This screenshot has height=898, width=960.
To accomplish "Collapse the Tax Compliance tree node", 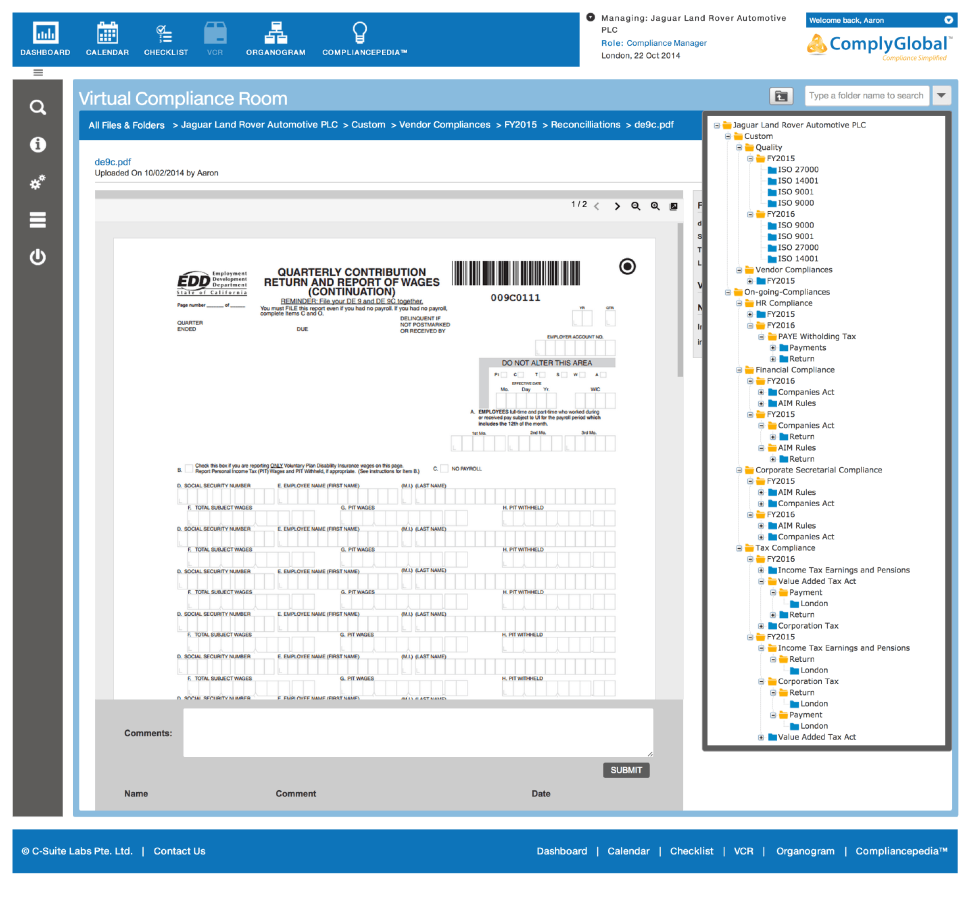I will 739,548.
